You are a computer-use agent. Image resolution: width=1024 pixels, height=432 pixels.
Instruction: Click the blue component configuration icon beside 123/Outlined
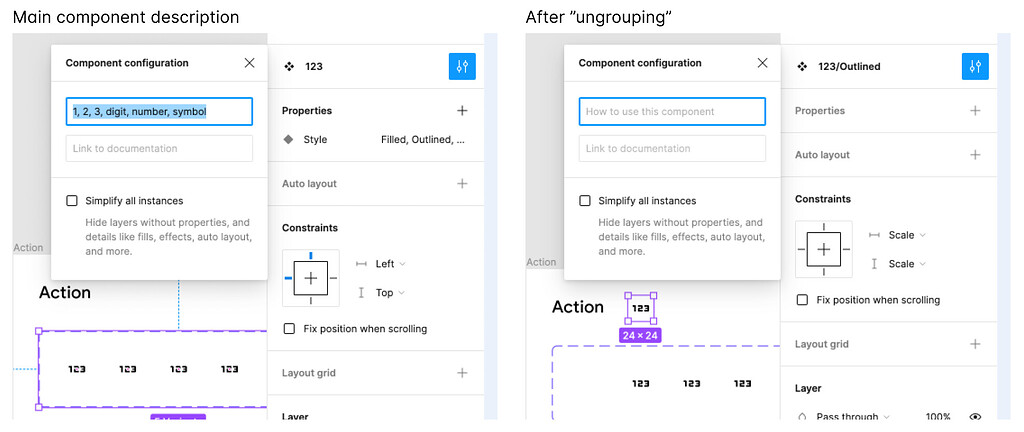pos(975,67)
